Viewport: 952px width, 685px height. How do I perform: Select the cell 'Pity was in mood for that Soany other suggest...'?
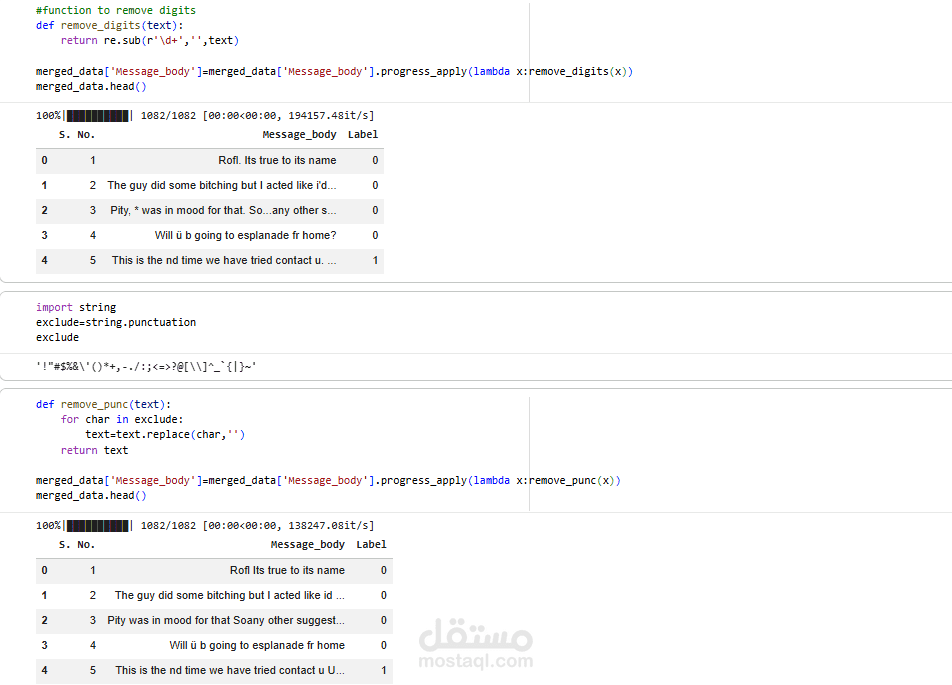226,620
